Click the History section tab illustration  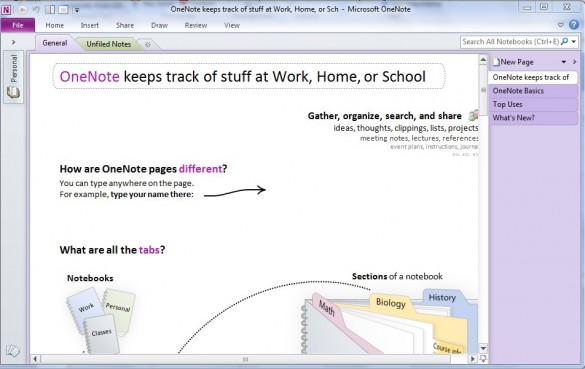tap(442, 297)
